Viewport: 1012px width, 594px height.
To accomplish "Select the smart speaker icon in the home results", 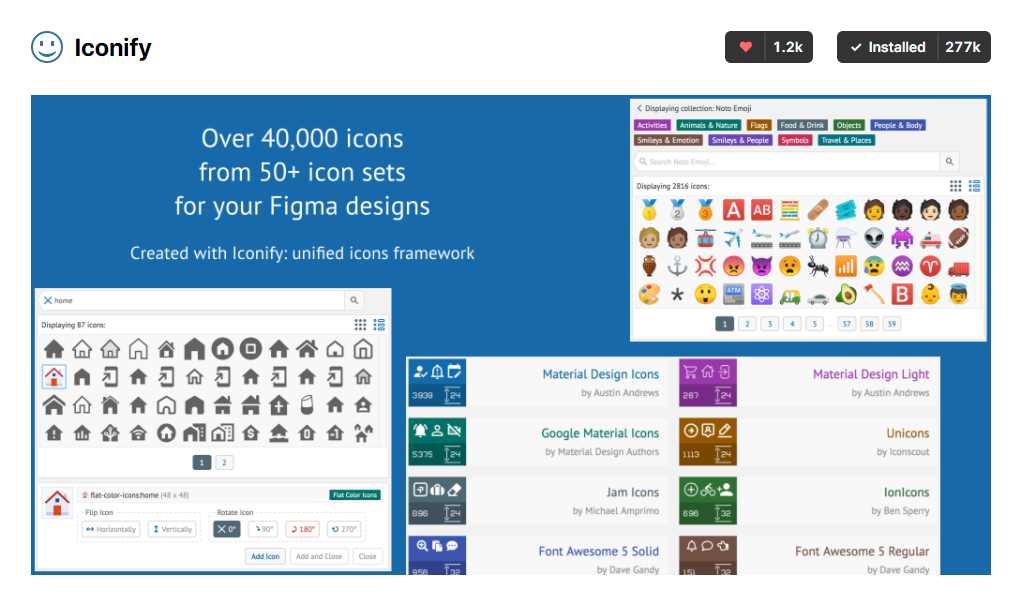I will coord(307,405).
